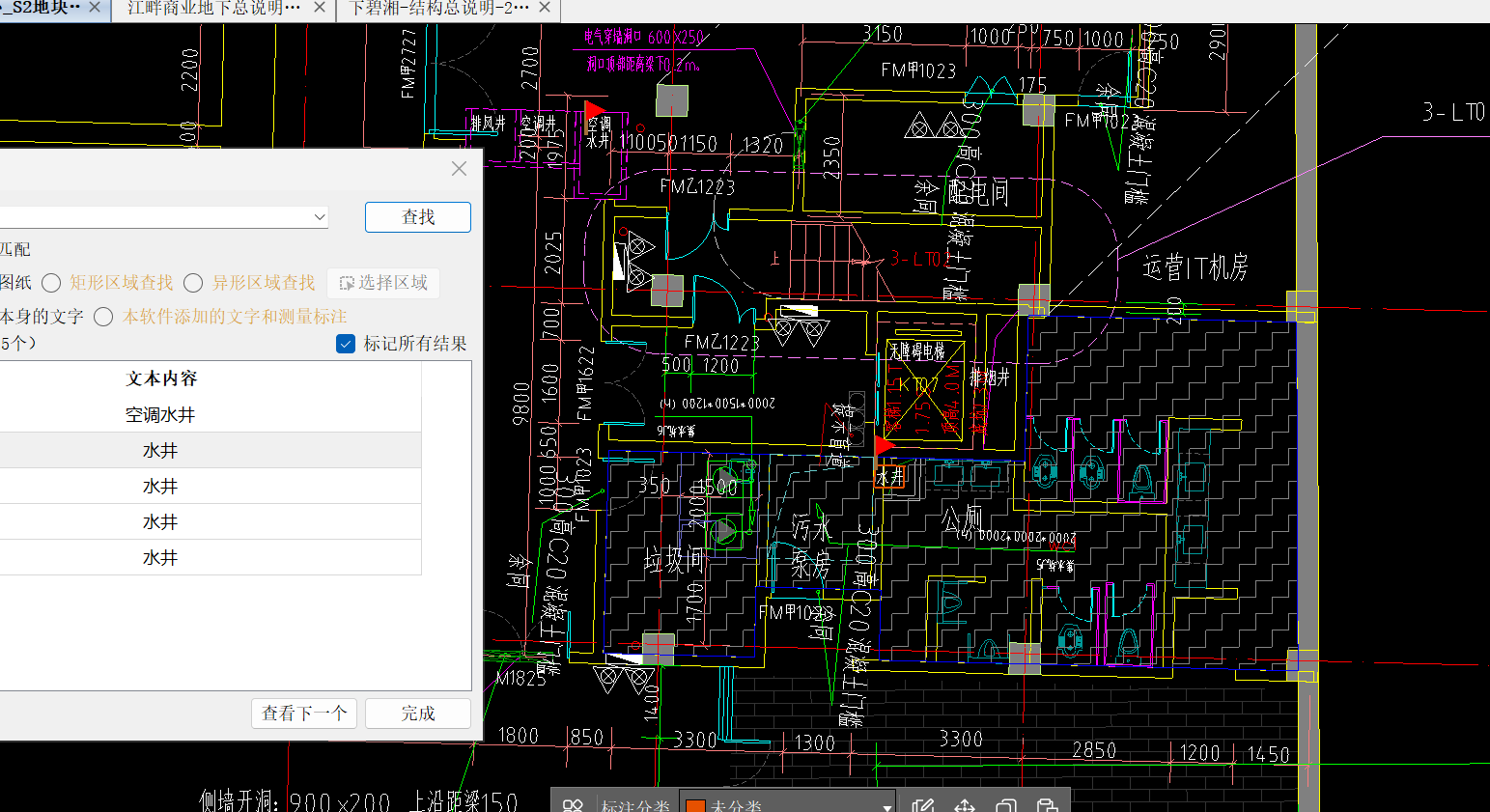
Task: Select the highlighted first 水井 result row
Action: pos(211,451)
